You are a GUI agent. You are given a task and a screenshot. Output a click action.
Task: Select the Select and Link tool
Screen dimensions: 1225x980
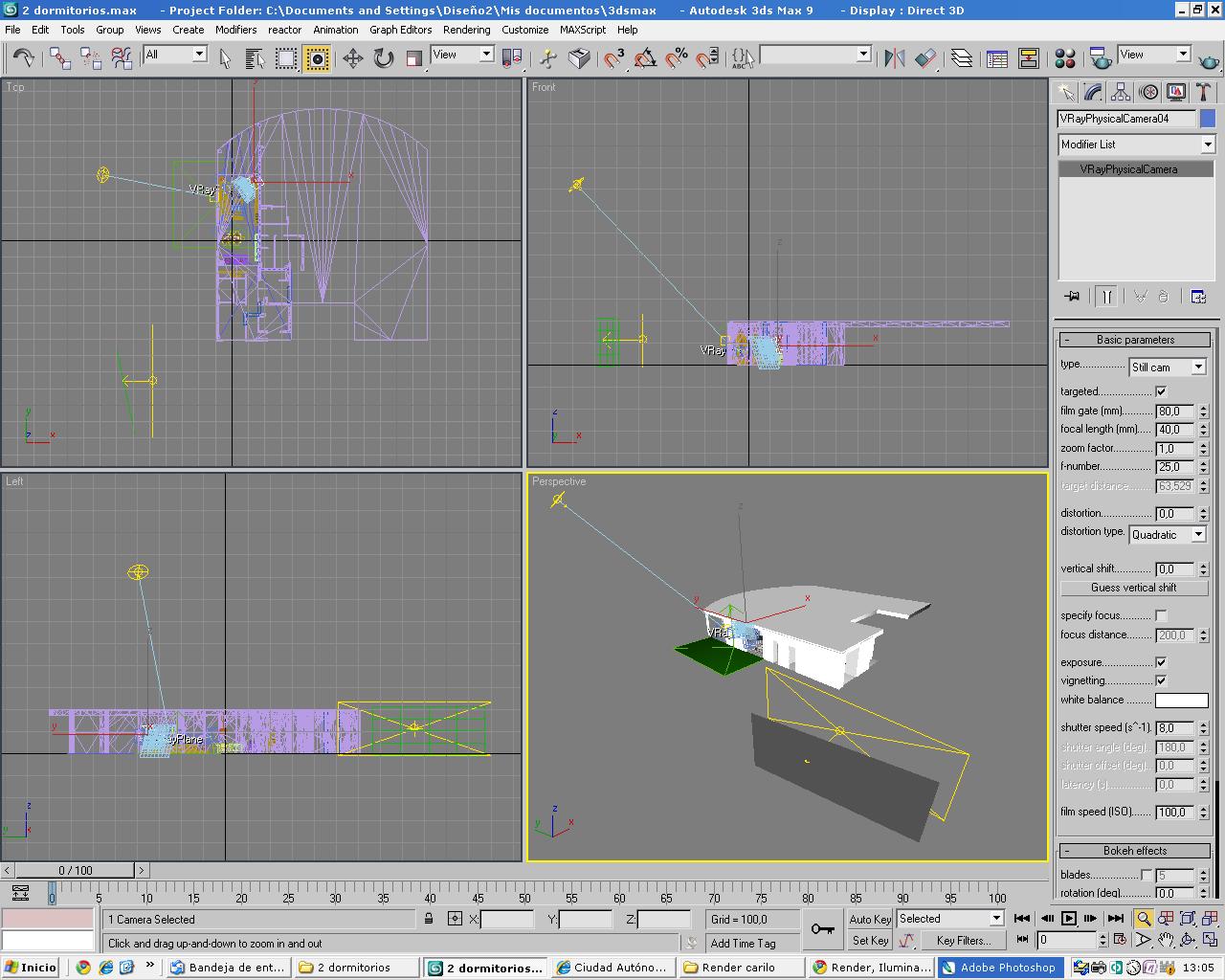pos(60,58)
